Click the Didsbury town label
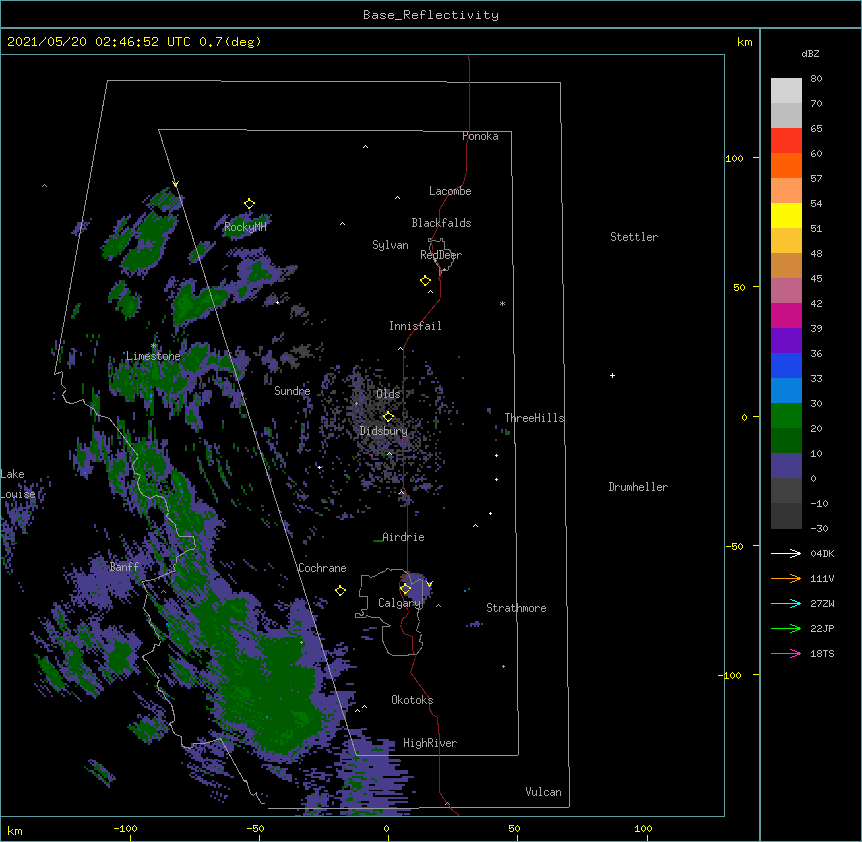This screenshot has width=862, height=842. pyautogui.click(x=384, y=431)
